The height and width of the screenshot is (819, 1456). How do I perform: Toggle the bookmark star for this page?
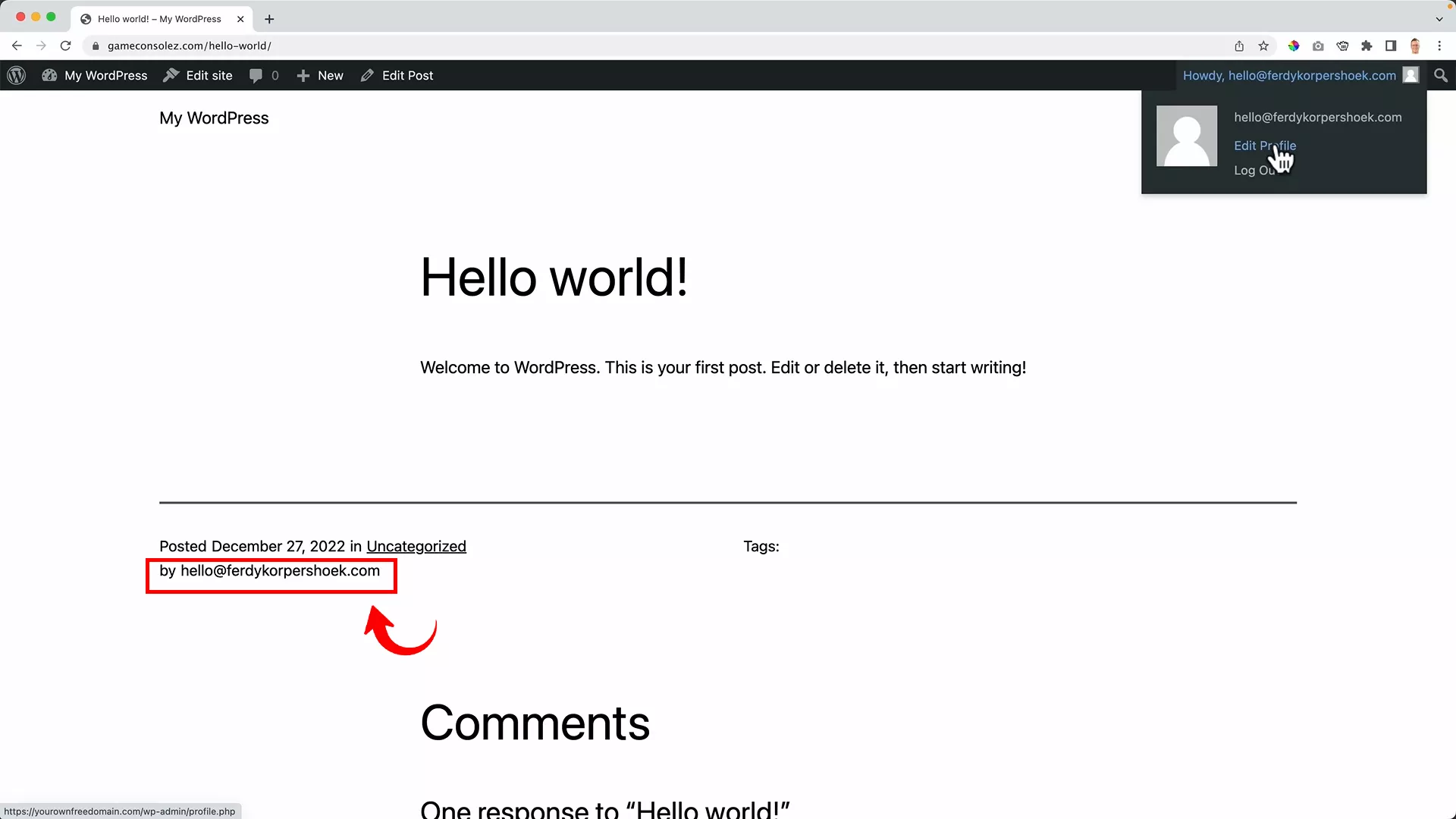point(1263,45)
